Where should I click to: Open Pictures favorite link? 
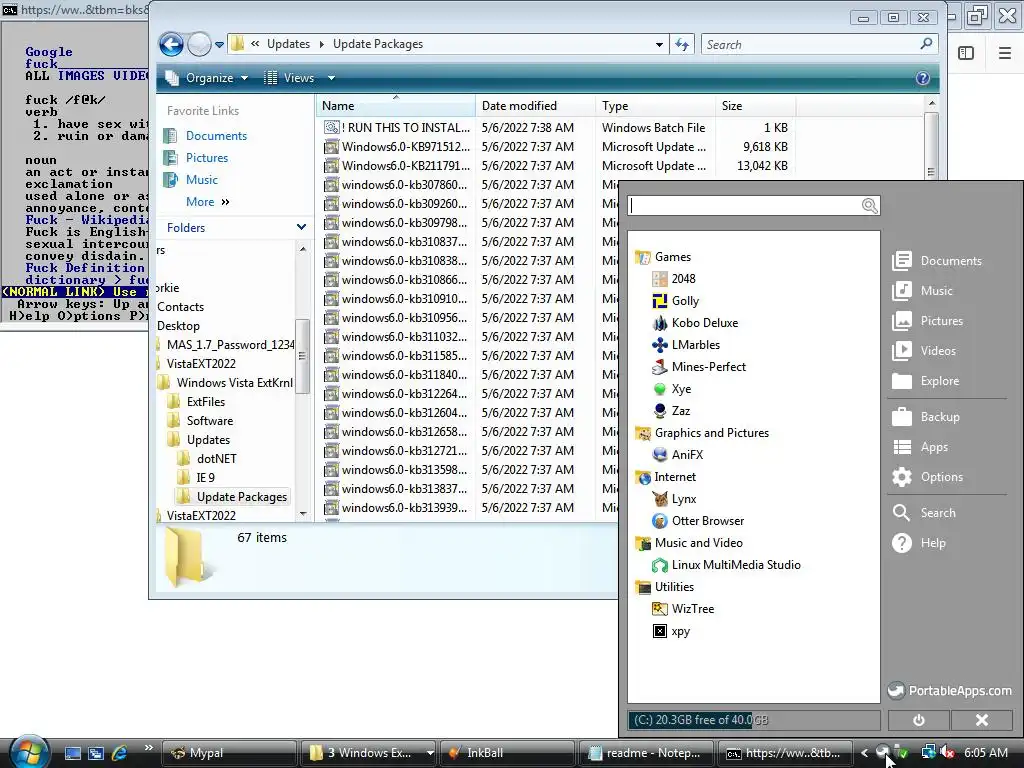click(x=196, y=158)
